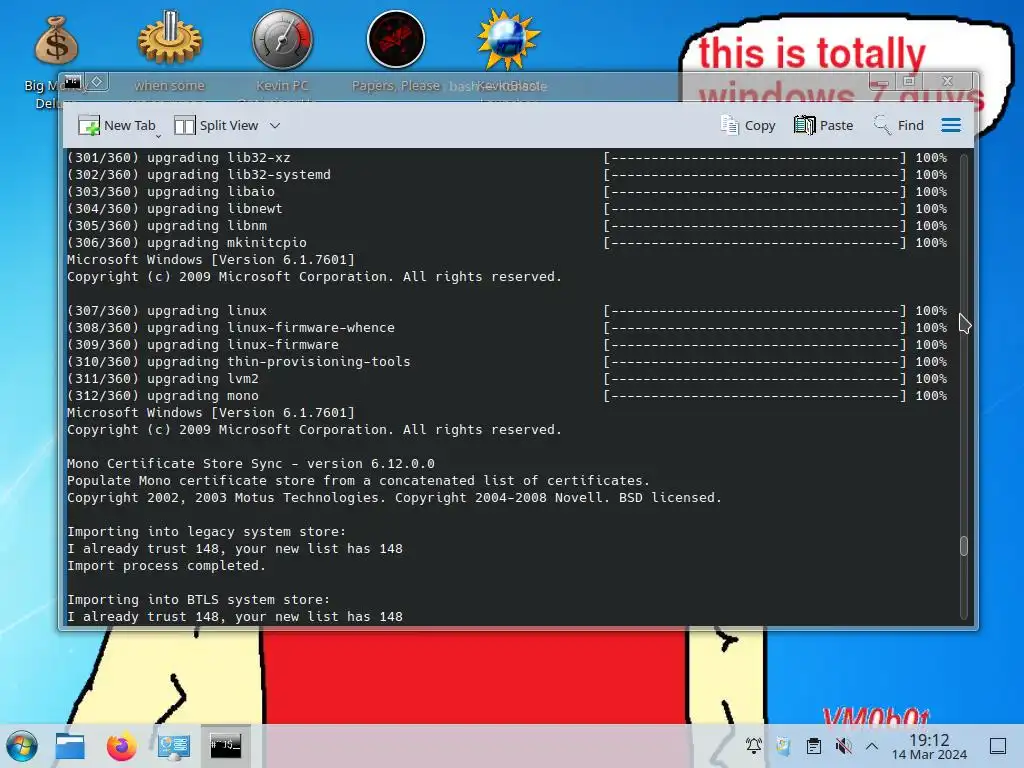Select the Konsole task in the taskbar
The height and width of the screenshot is (768, 1024).
point(225,746)
